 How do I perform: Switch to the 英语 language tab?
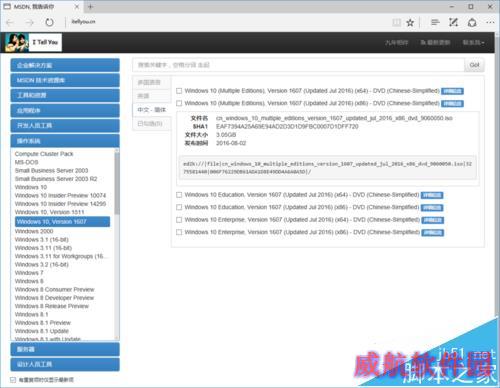[152, 96]
